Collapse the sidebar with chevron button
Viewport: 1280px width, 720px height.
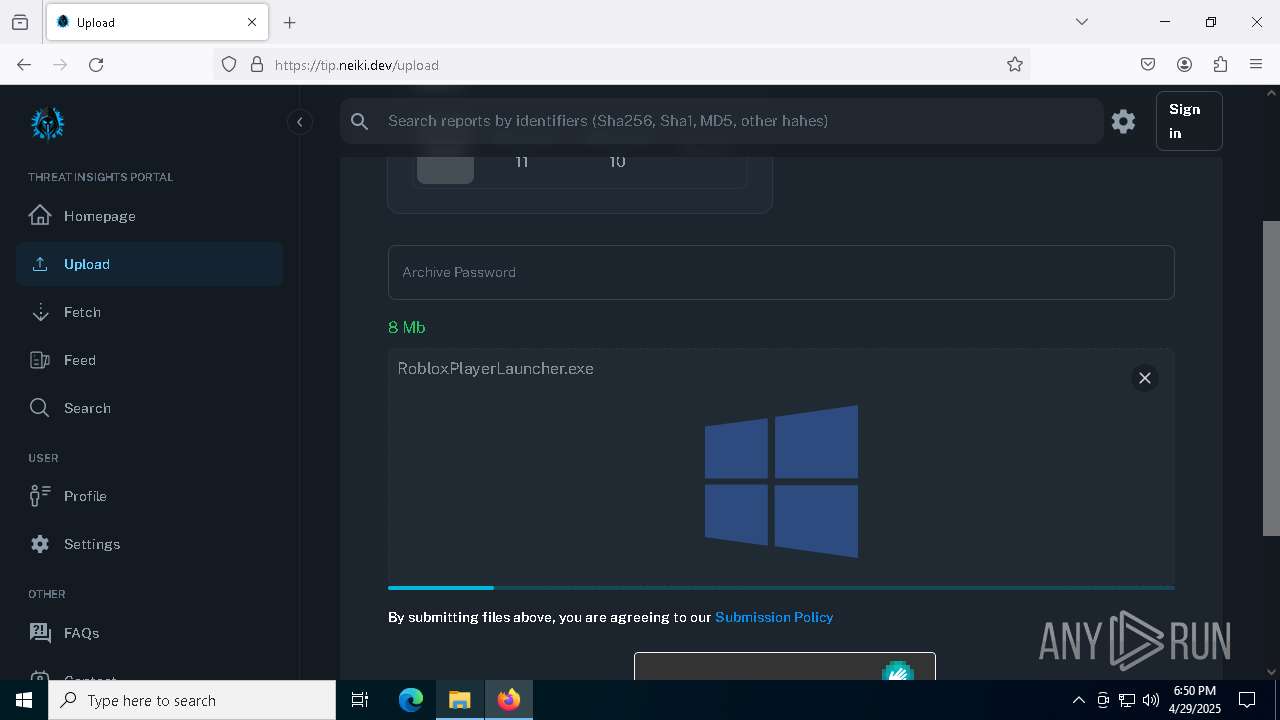(x=299, y=122)
